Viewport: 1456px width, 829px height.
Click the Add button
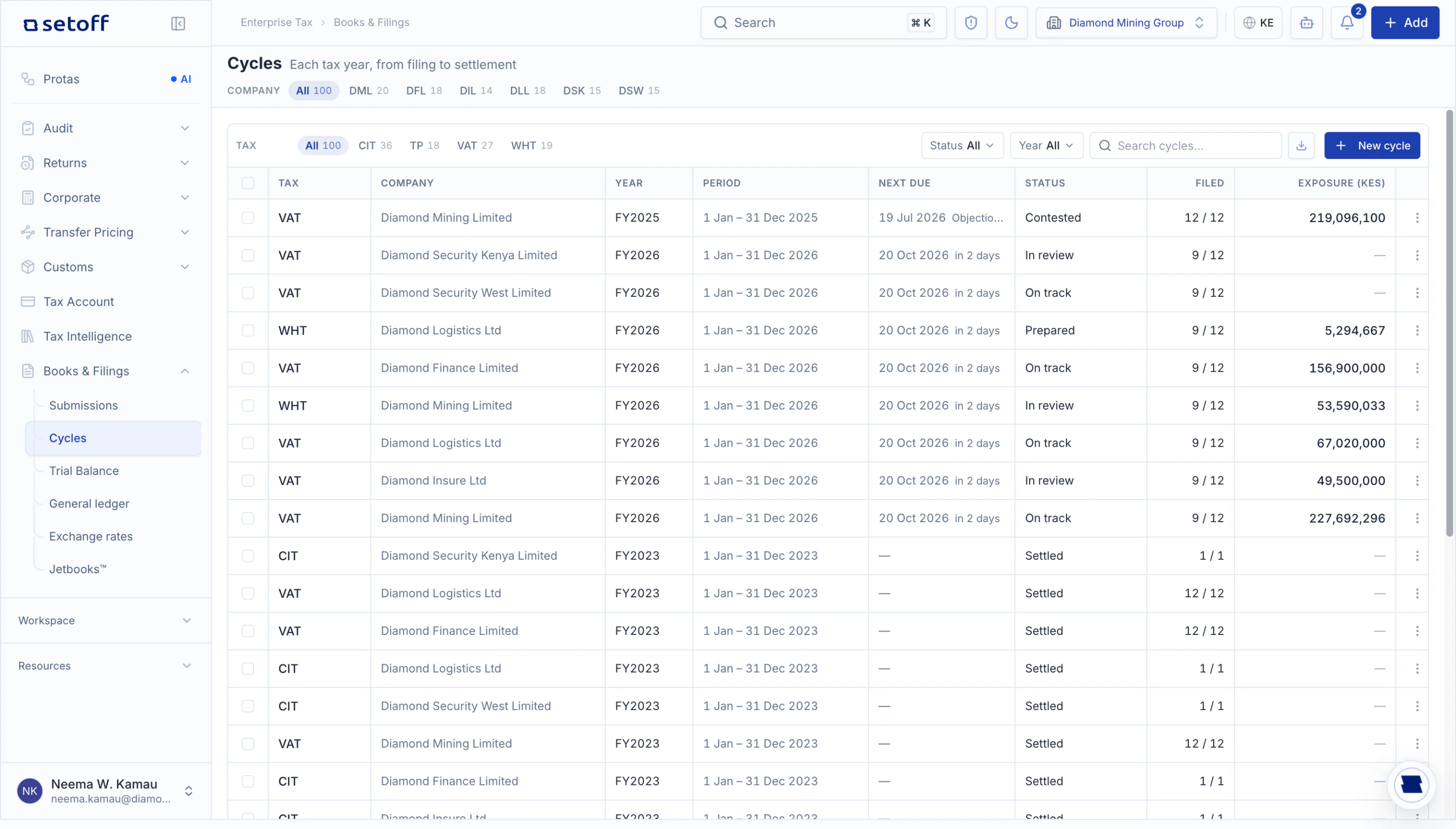click(1405, 23)
